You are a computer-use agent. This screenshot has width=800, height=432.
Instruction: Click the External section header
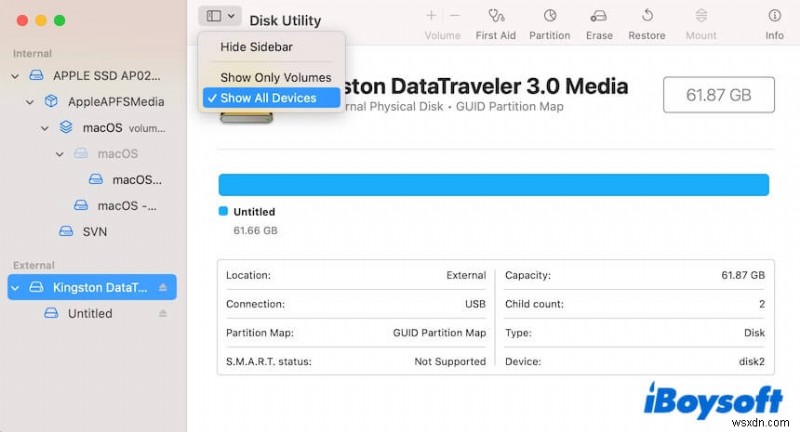click(34, 265)
